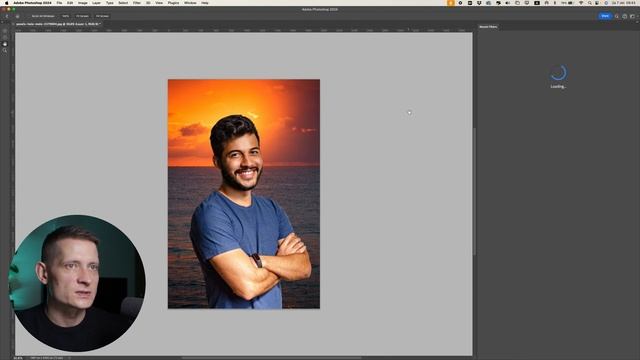This screenshot has width=640, height=360.
Task: Click the vertical scrollbar beside the canvas
Action: (474, 192)
